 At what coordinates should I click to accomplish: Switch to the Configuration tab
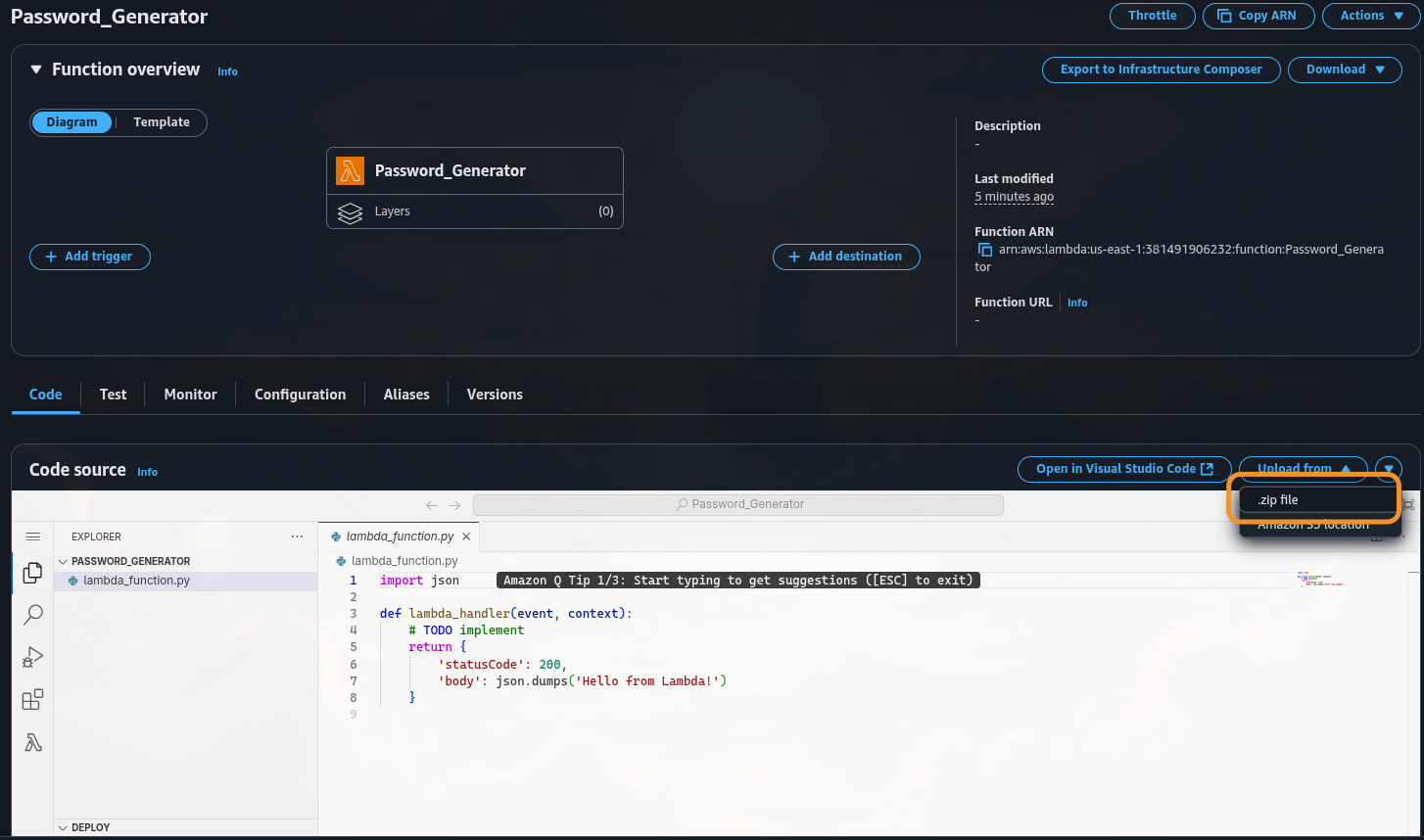click(x=300, y=395)
